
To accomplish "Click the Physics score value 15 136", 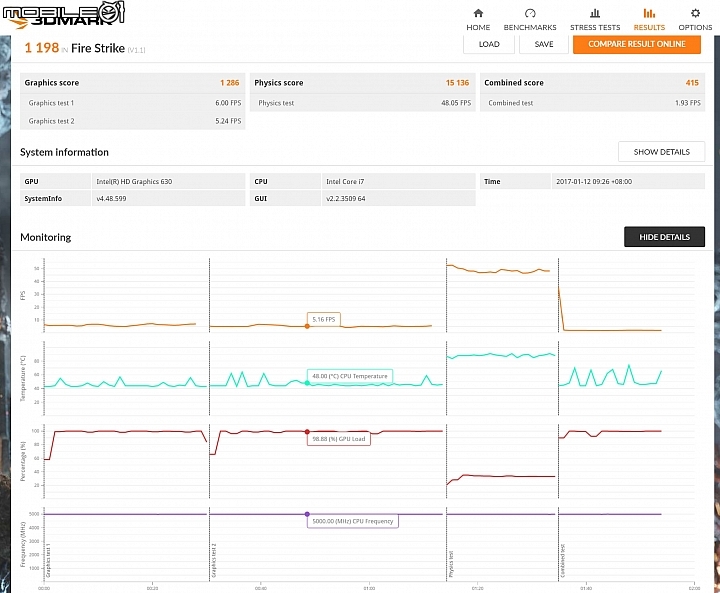I will tap(457, 83).
